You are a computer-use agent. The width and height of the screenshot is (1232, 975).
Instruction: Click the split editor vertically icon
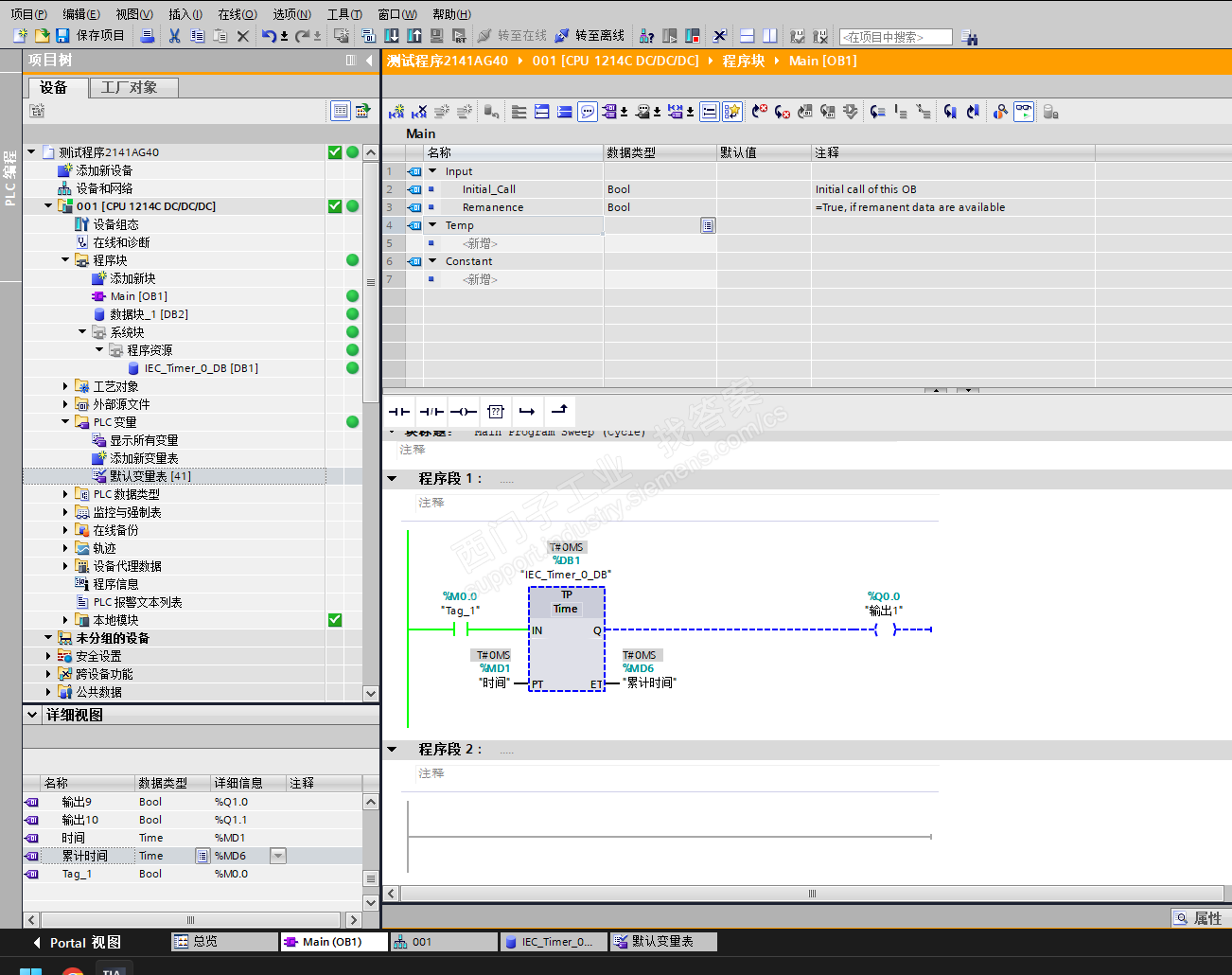pyautogui.click(x=770, y=36)
